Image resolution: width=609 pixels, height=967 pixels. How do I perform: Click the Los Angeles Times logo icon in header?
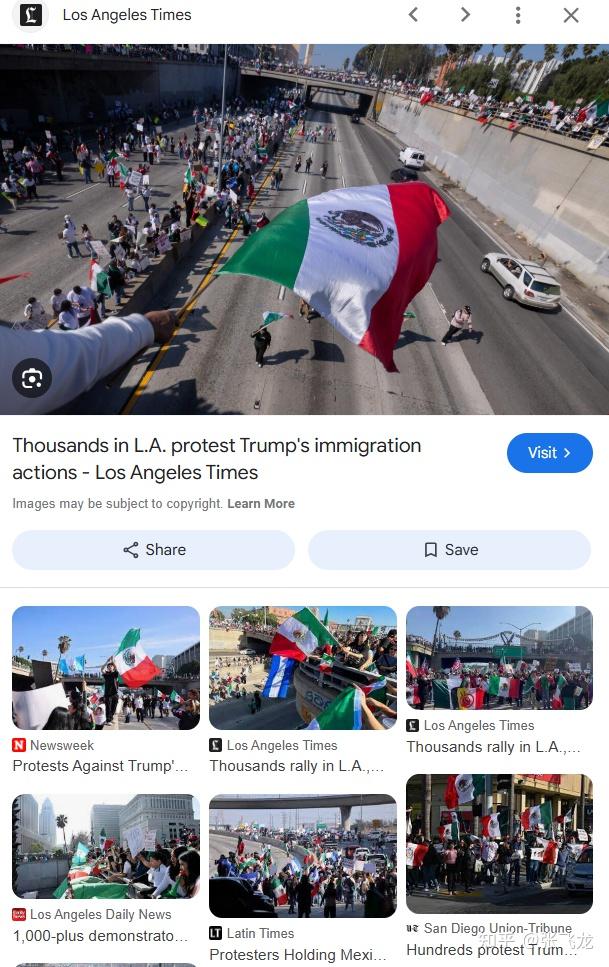[x=31, y=15]
